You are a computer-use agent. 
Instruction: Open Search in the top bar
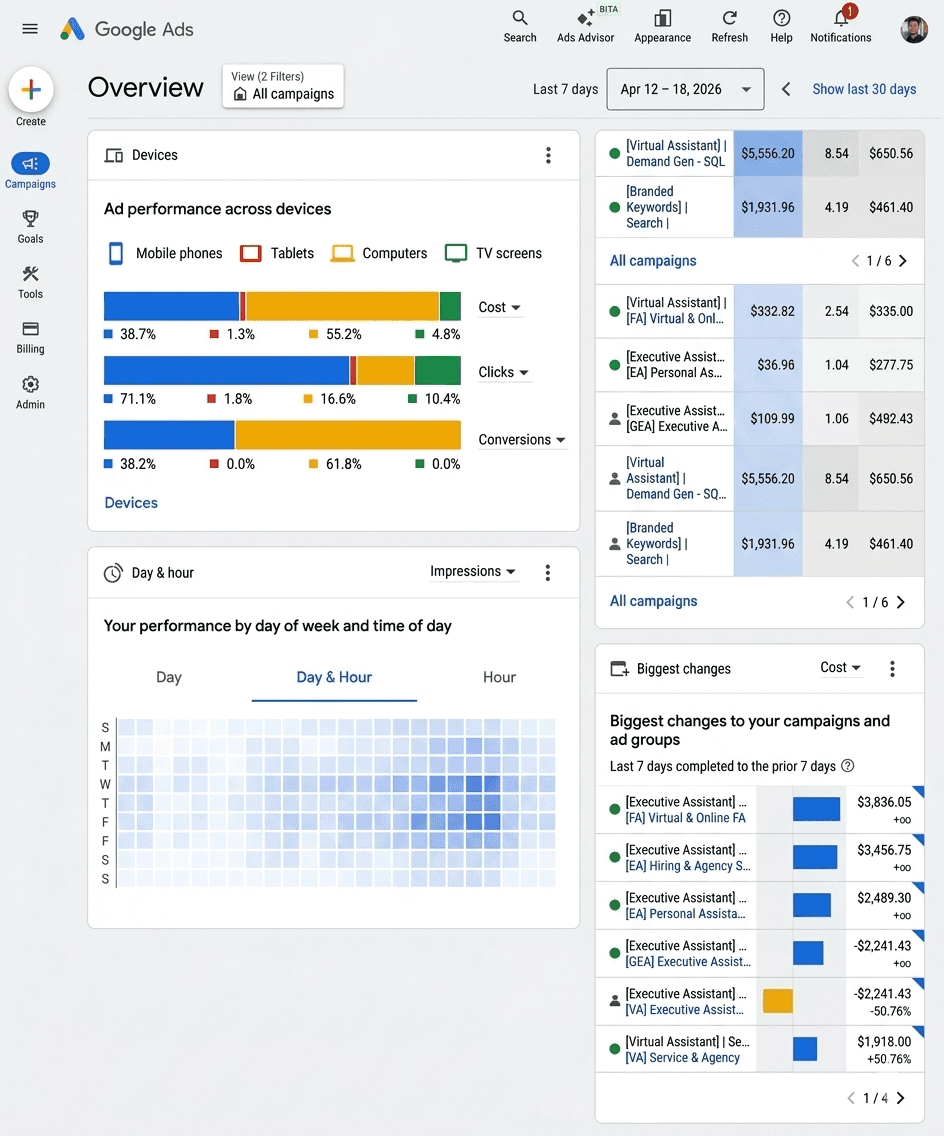519,26
